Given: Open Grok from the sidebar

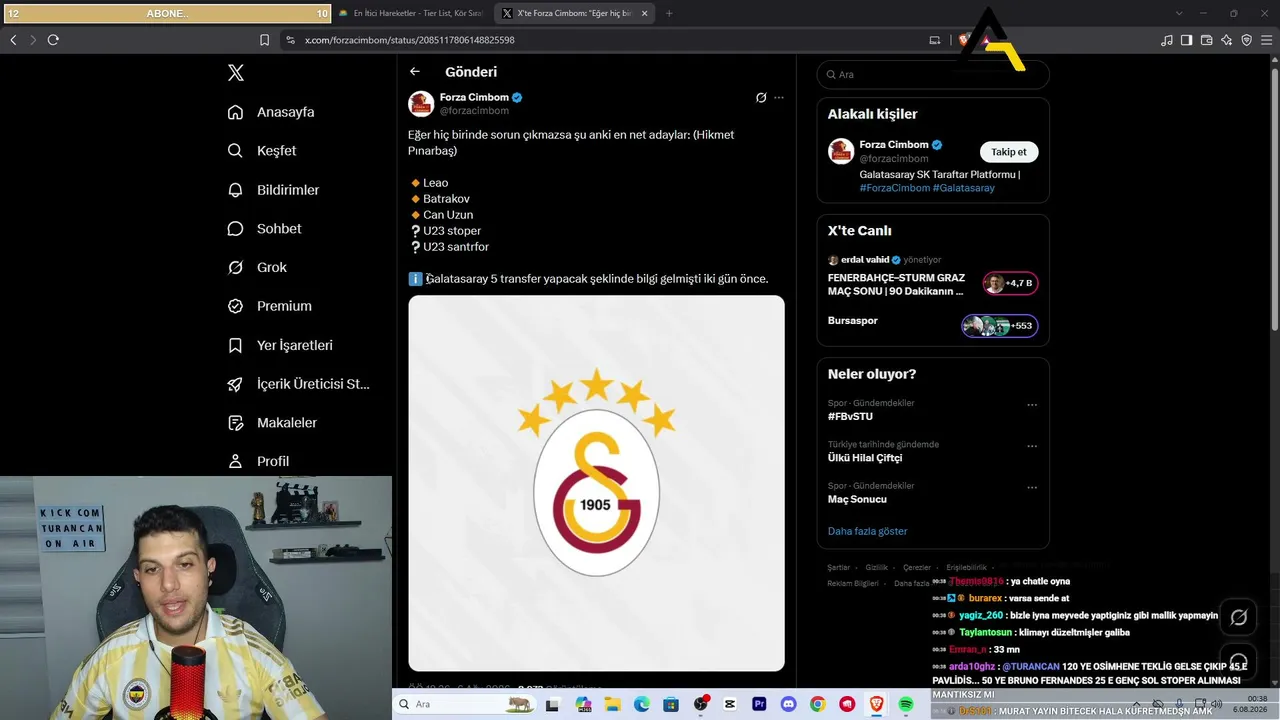Looking at the screenshot, I should click(257, 268).
